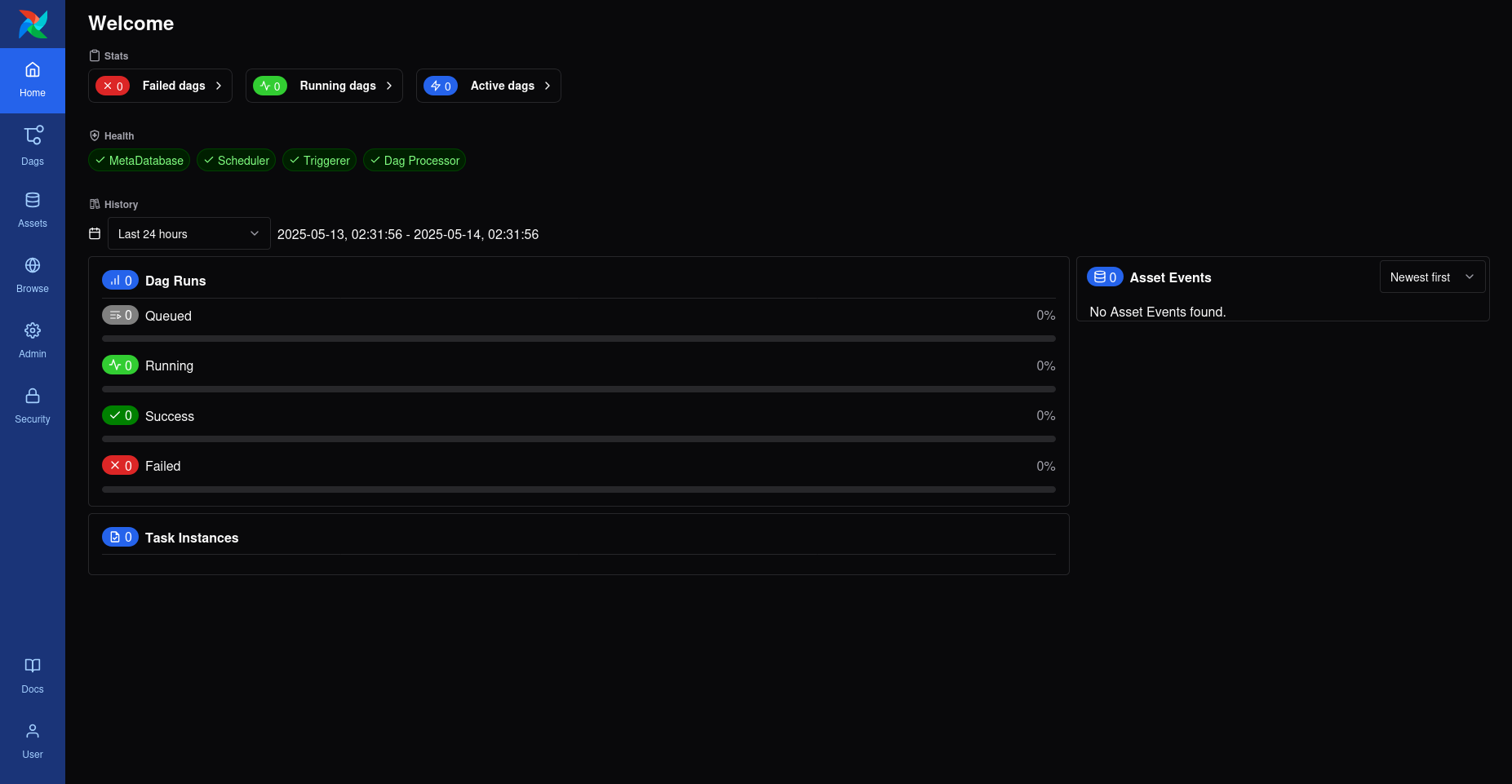This screenshot has width=1512, height=784.
Task: Click the calendar icon beside Last 24 hours
Action: point(95,233)
